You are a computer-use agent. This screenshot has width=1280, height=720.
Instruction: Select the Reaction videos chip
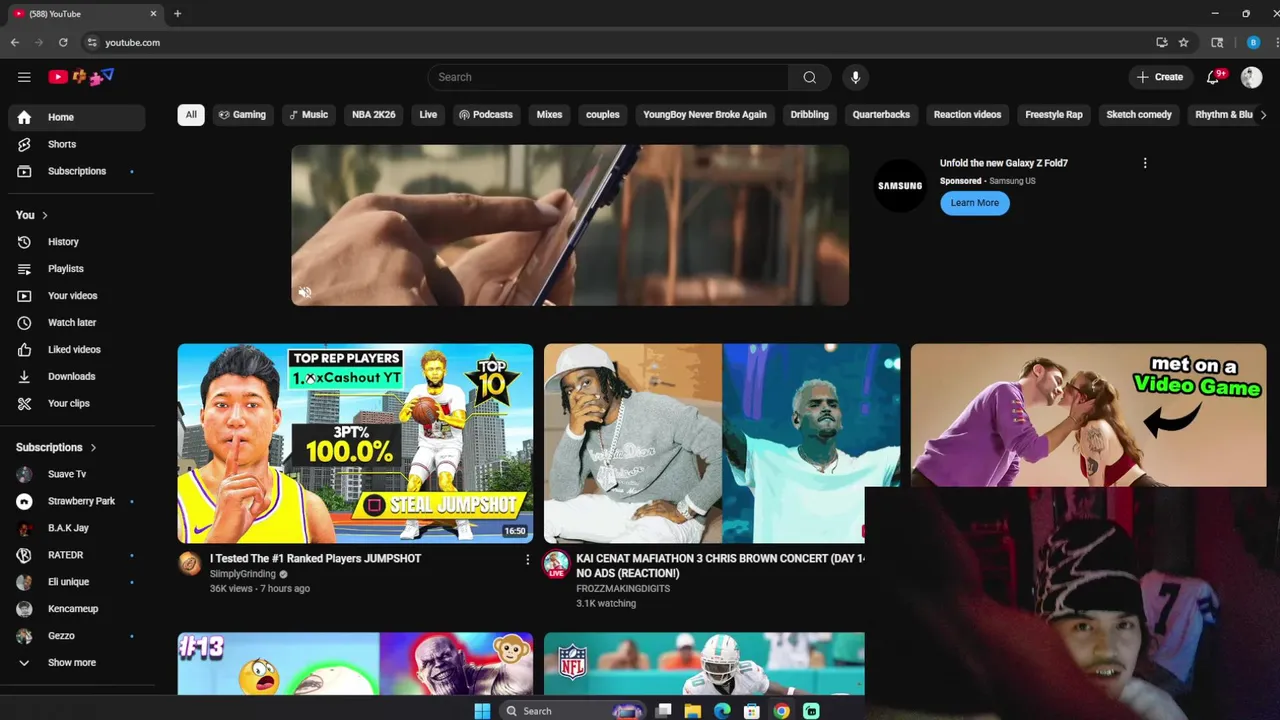click(967, 115)
